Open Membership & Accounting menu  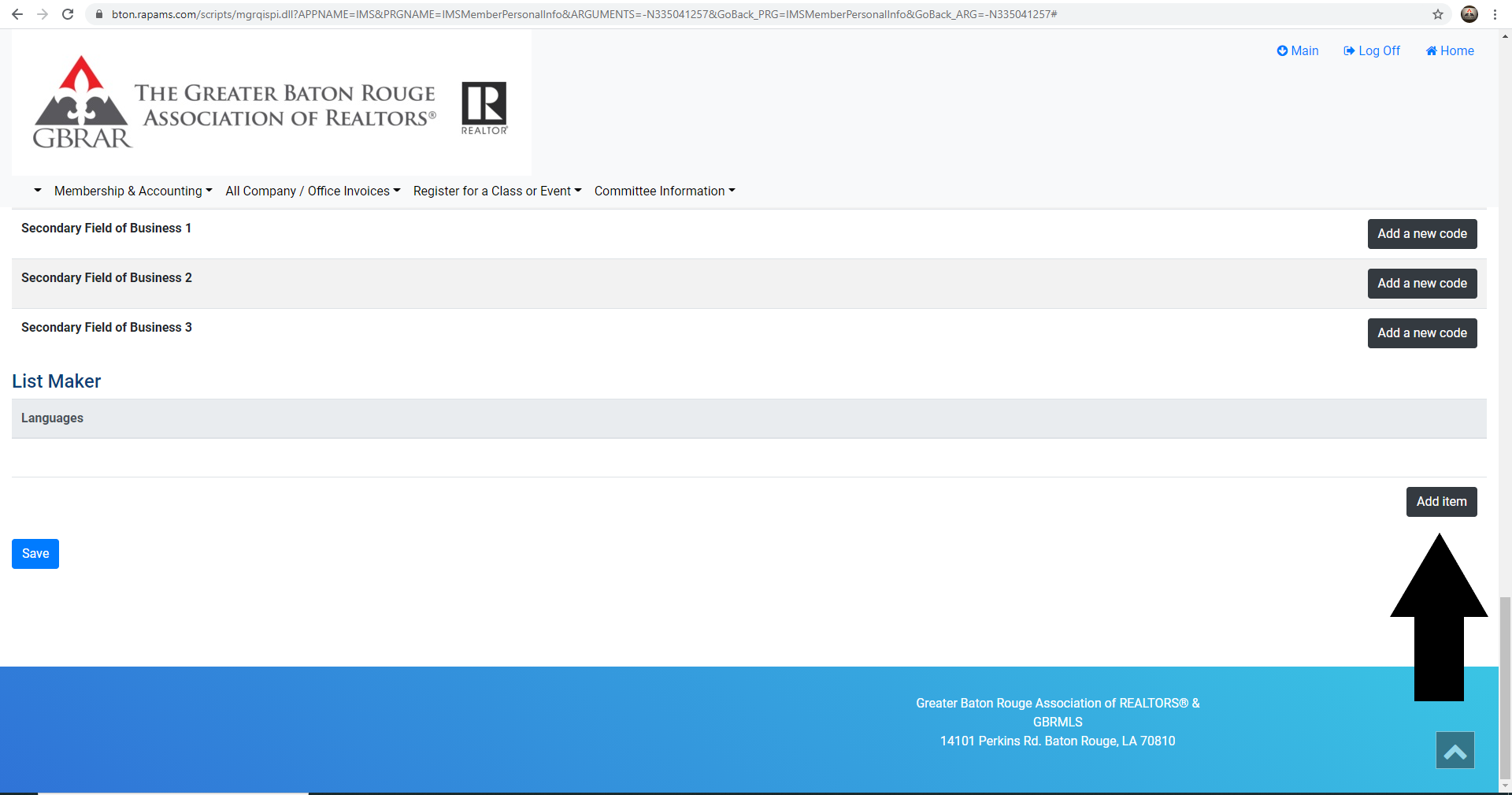pos(133,191)
